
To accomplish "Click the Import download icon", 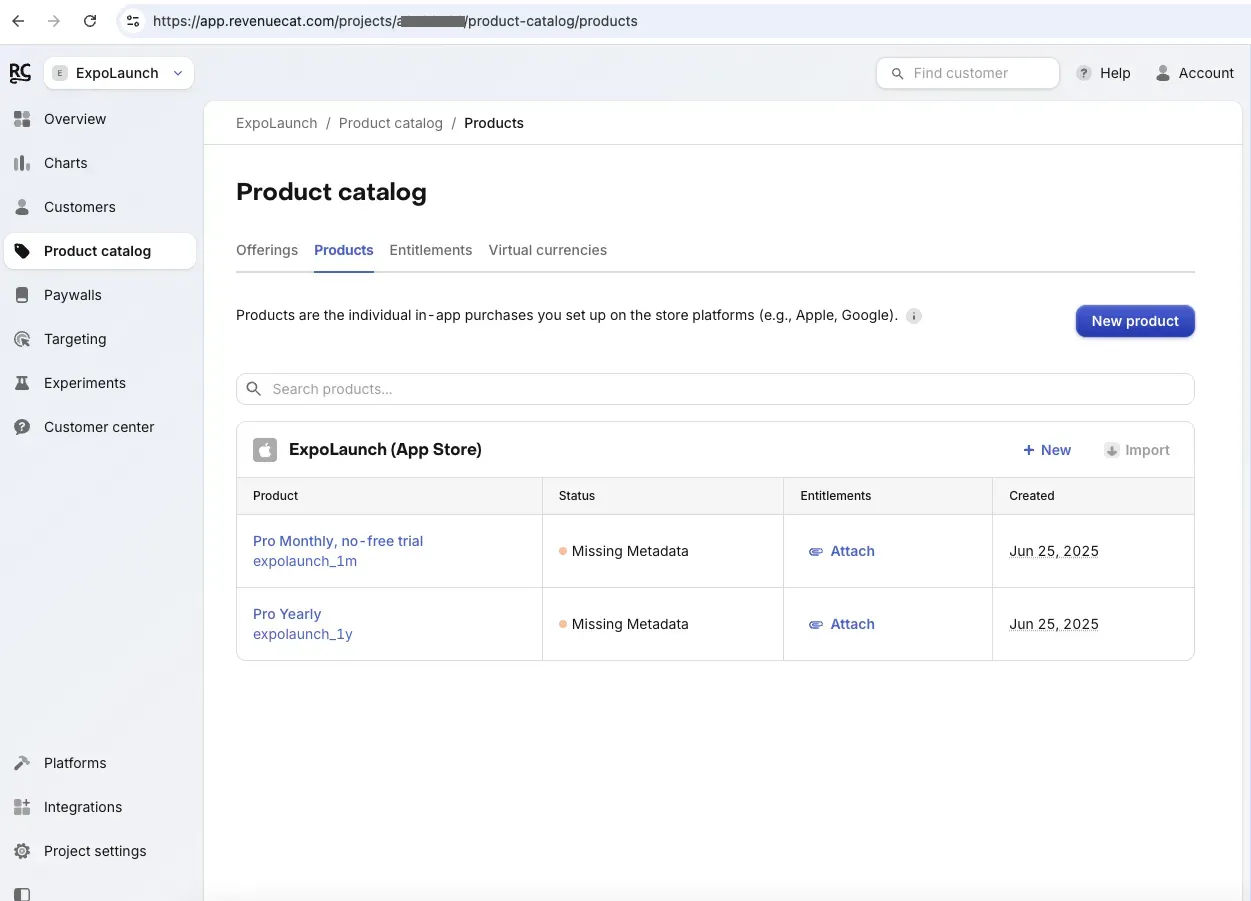I will (1111, 450).
